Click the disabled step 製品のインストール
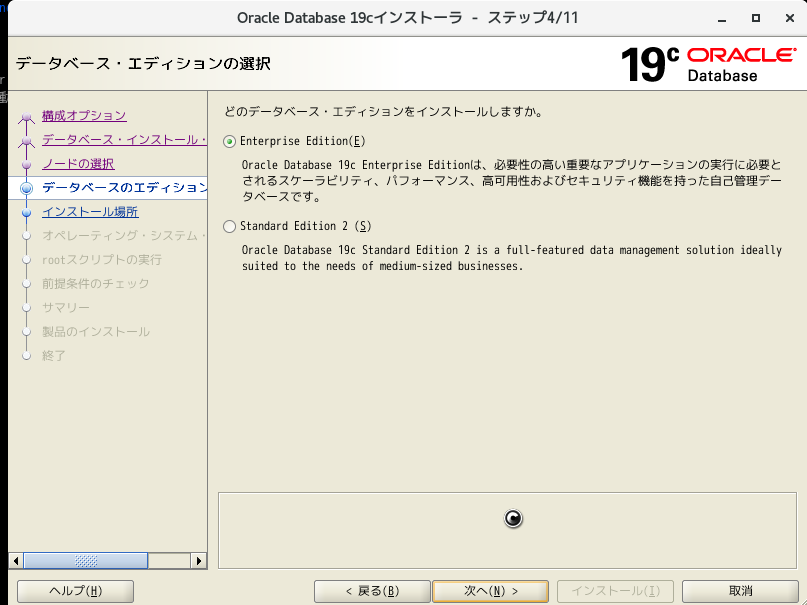The height and width of the screenshot is (605, 807). click(96, 332)
